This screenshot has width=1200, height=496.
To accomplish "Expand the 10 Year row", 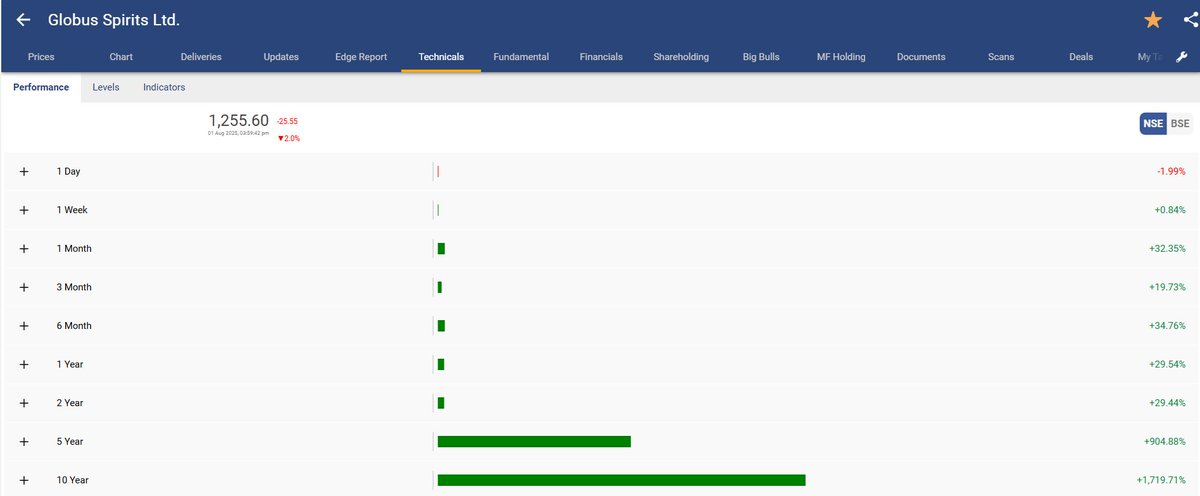I will (24, 480).
